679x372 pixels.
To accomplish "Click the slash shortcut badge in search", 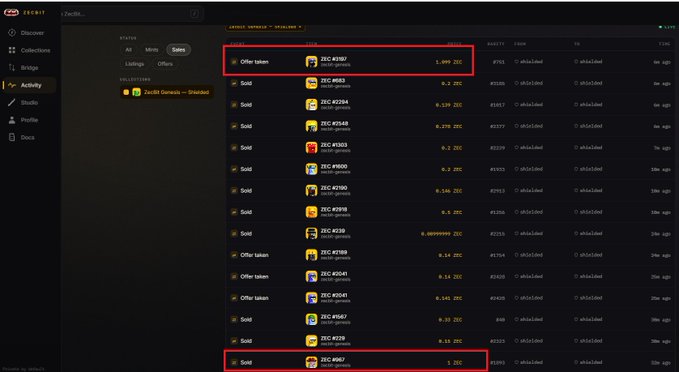I will click(x=194, y=14).
